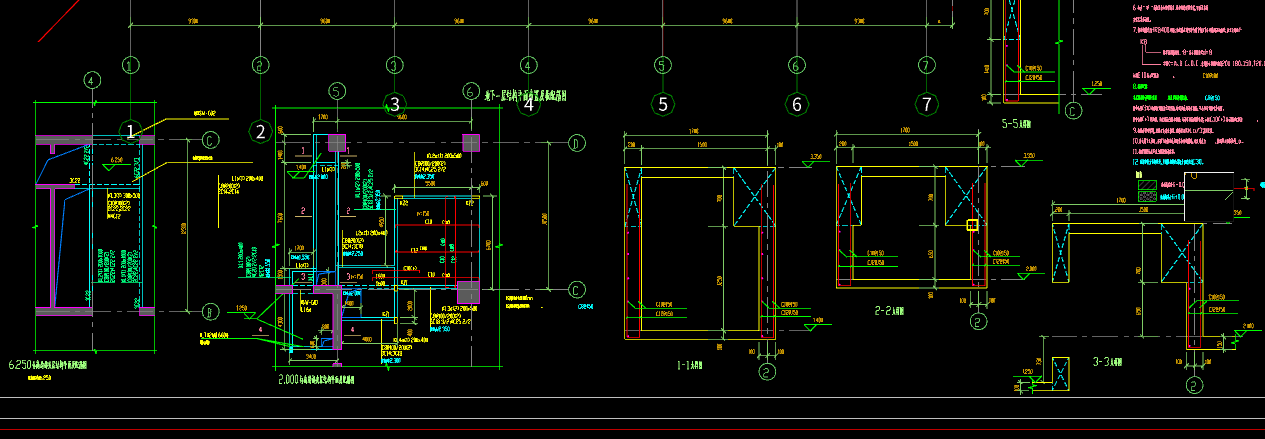Click axis bubble C beside the 5-5 section
The image size is (1265, 439).
(x=1074, y=110)
